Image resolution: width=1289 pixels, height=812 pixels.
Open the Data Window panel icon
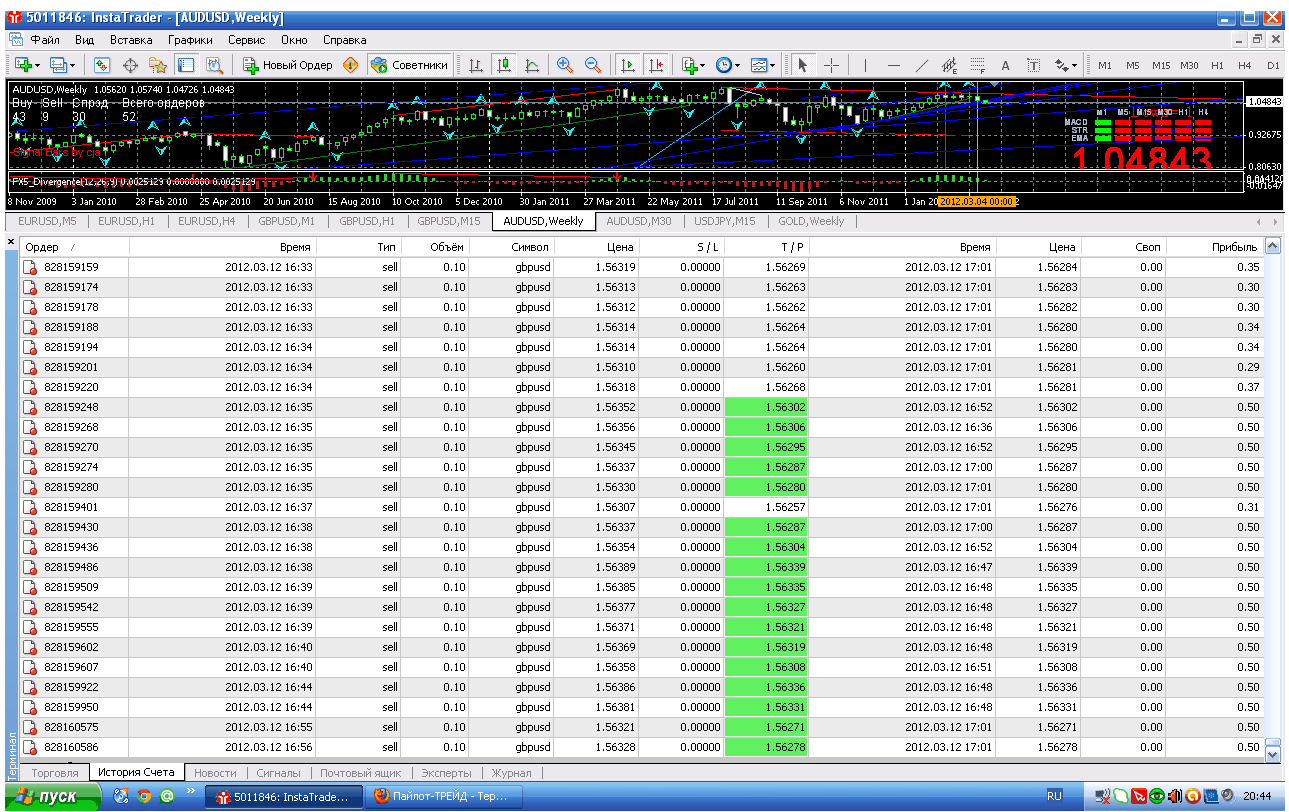pos(130,65)
